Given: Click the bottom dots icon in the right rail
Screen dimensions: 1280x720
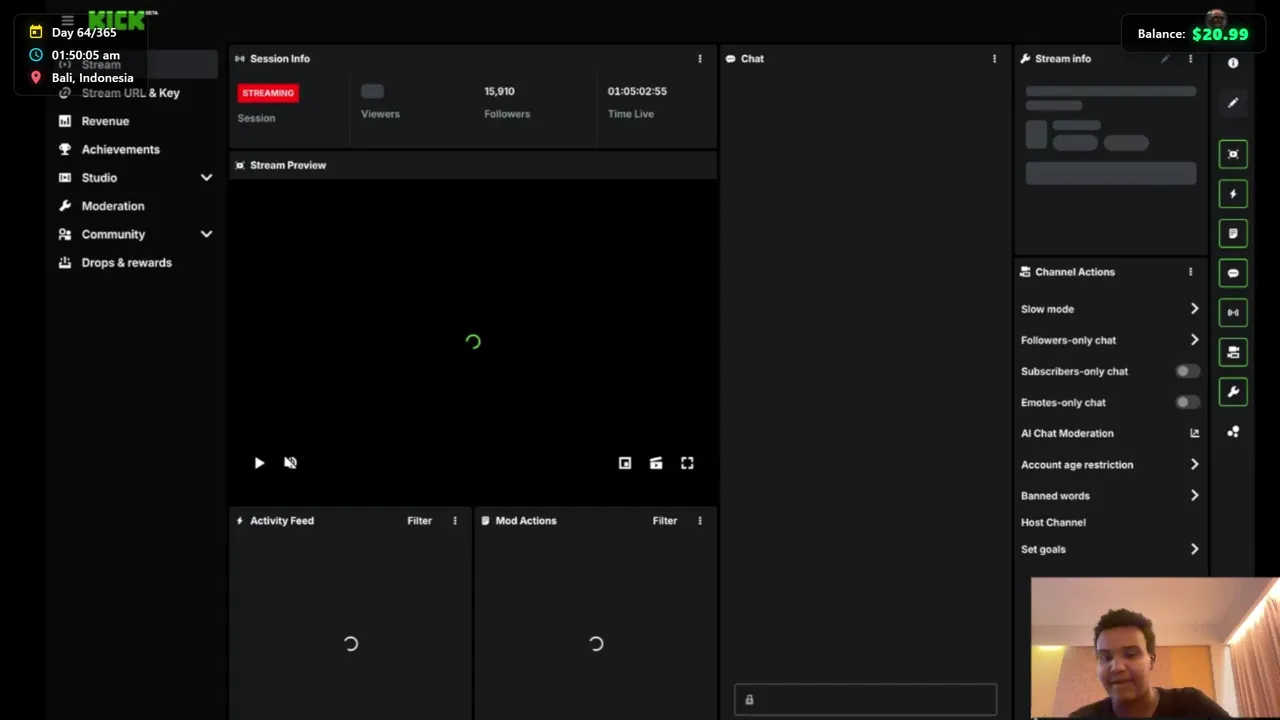Looking at the screenshot, I should pos(1233,432).
